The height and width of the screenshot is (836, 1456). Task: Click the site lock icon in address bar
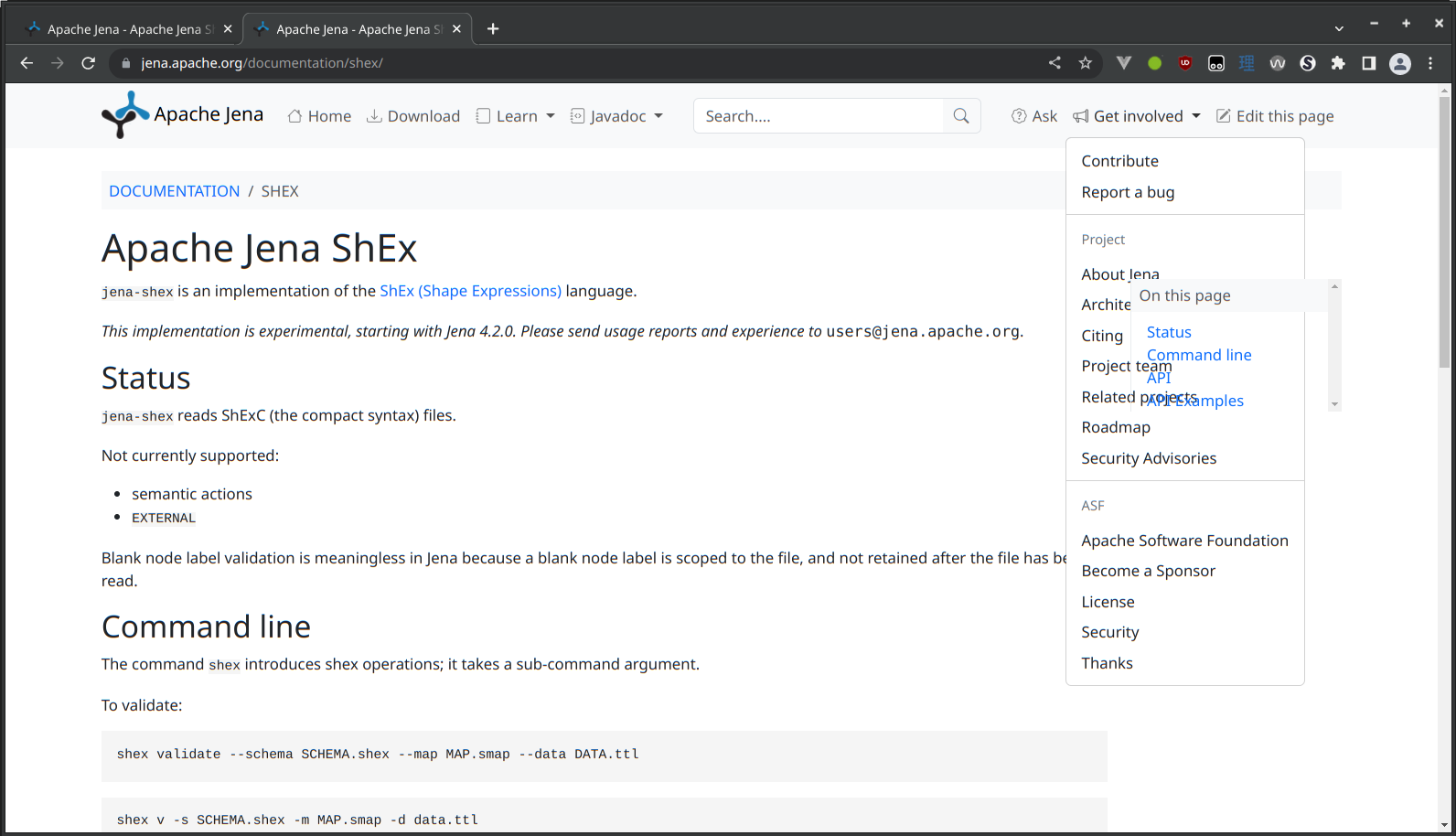(126, 63)
